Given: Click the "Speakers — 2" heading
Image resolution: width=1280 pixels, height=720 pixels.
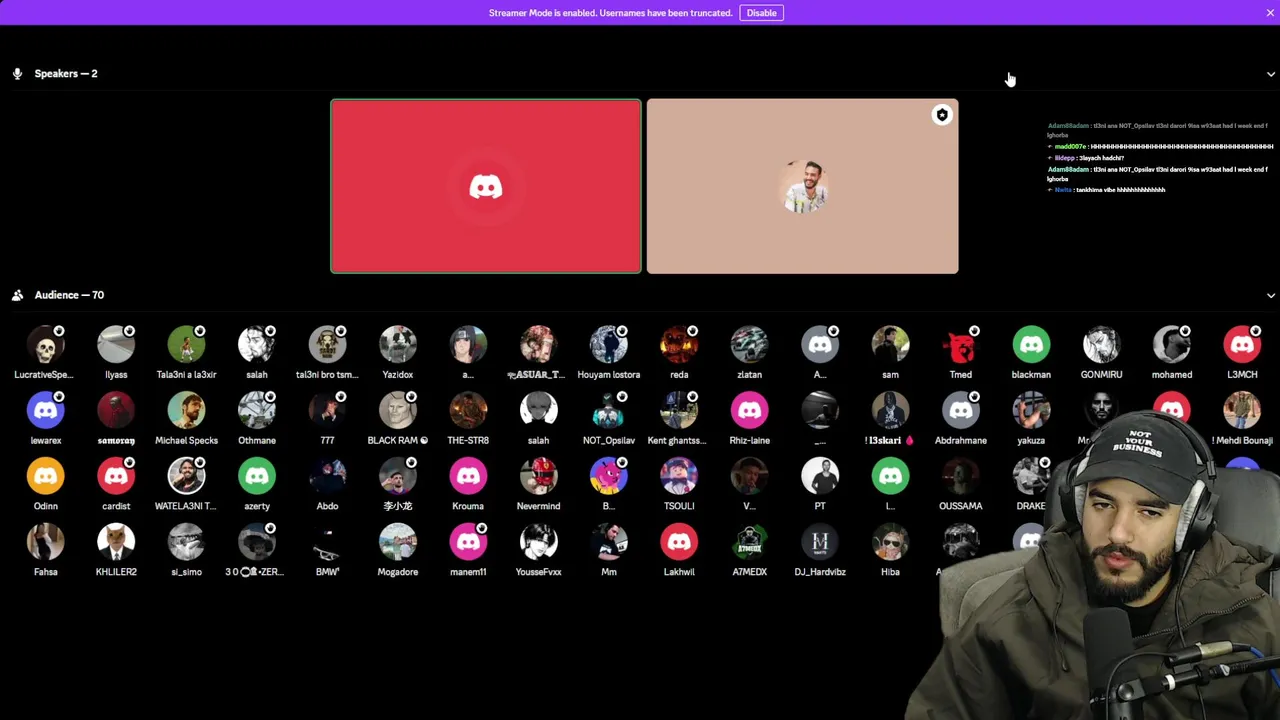Looking at the screenshot, I should pyautogui.click(x=66, y=74).
